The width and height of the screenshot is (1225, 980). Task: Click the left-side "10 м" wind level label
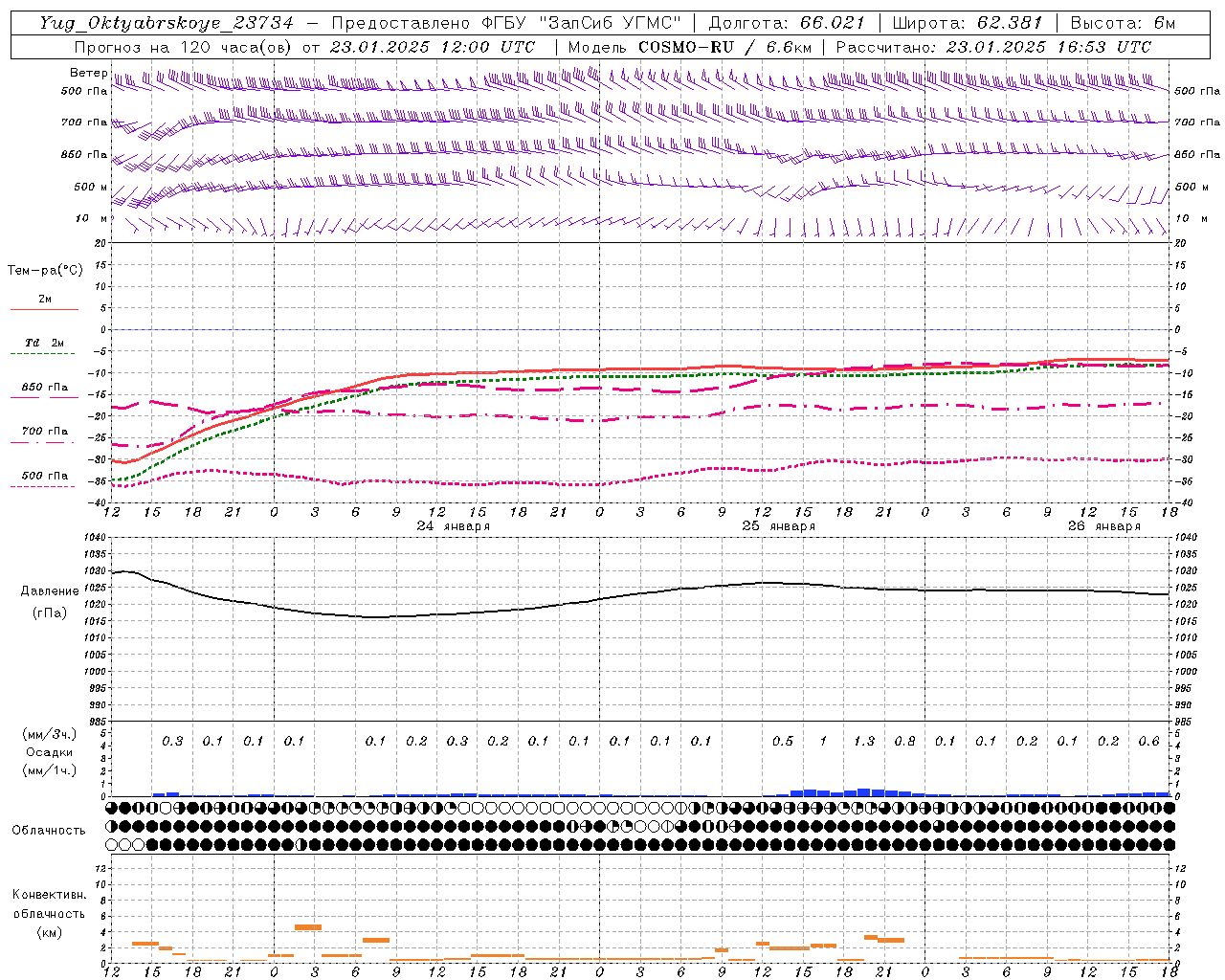pyautogui.click(x=92, y=218)
